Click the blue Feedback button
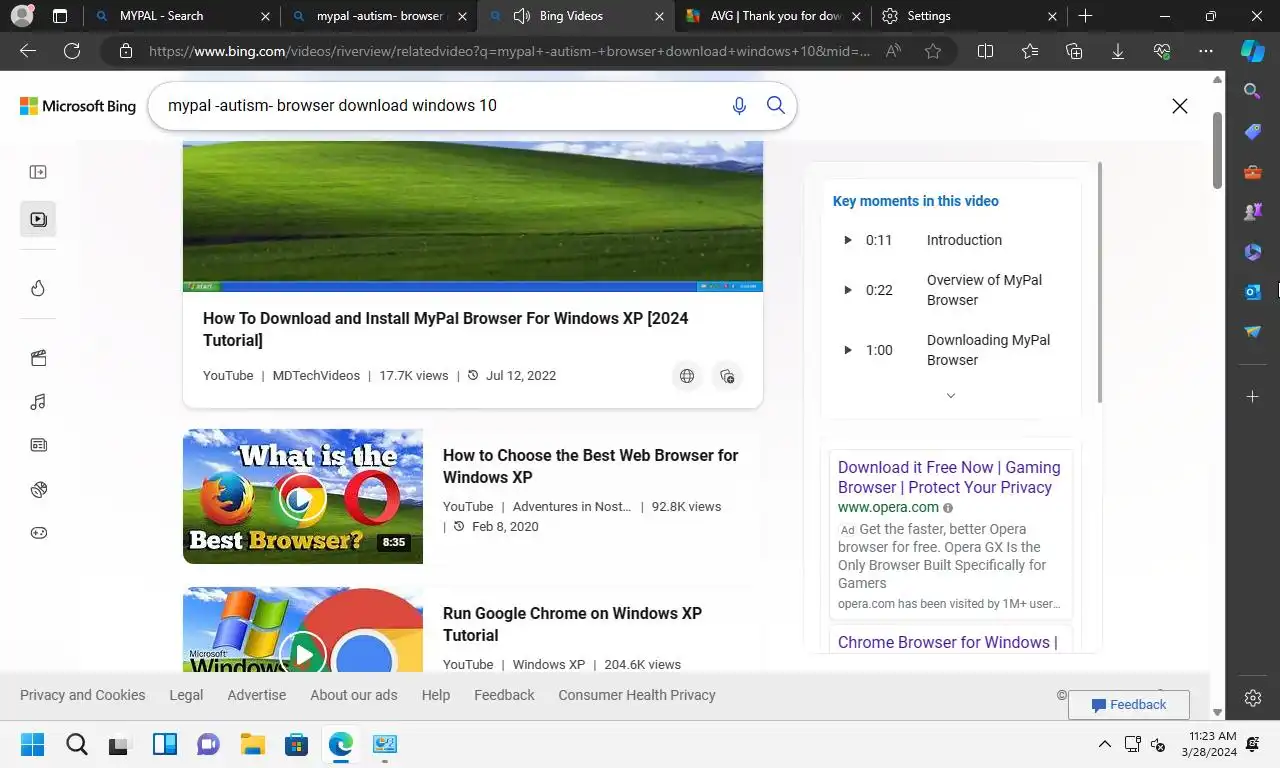The image size is (1280, 768). tap(1129, 705)
